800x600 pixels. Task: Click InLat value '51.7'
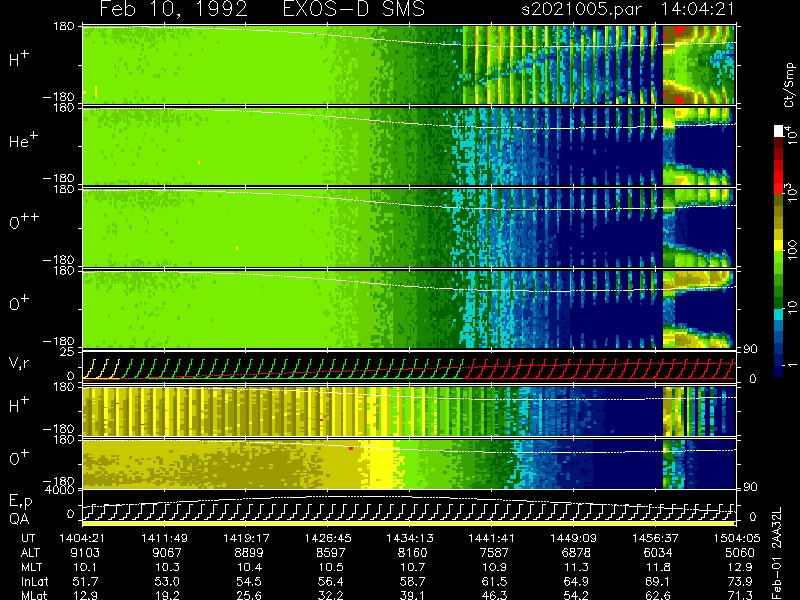(x=85, y=581)
